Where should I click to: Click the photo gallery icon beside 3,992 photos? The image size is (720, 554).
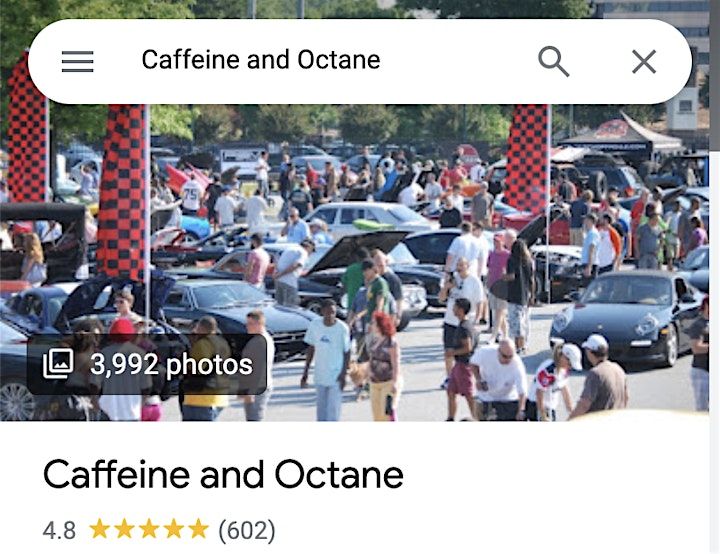tap(58, 364)
